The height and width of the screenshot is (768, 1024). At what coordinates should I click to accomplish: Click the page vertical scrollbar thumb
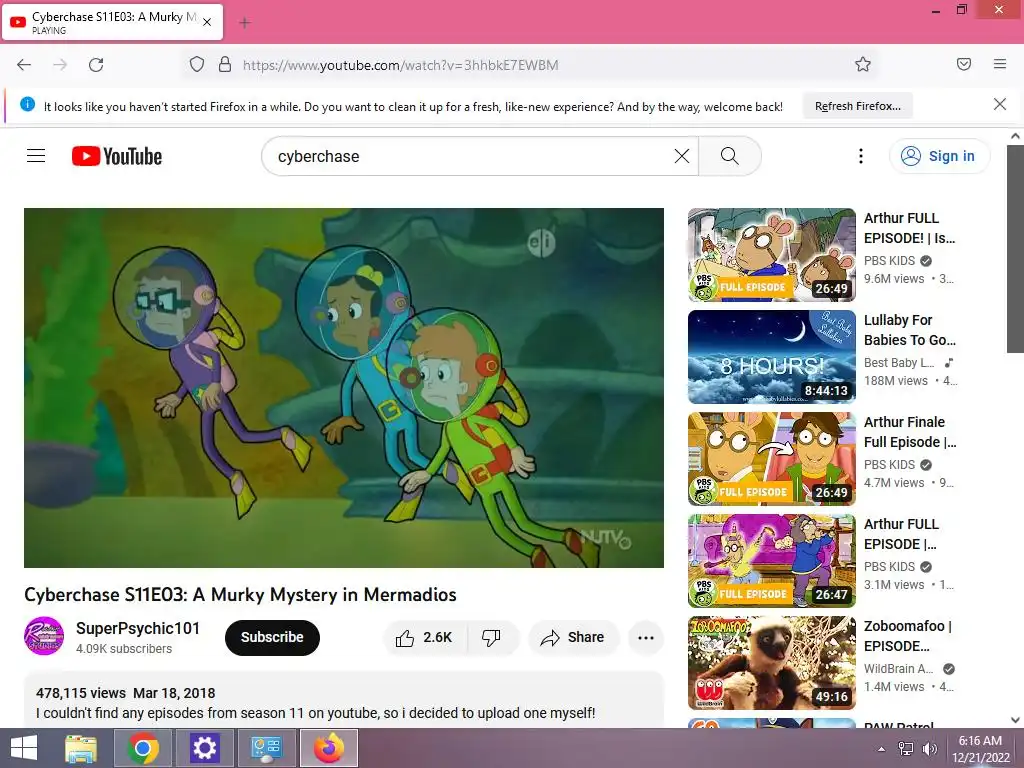pos(1015,248)
